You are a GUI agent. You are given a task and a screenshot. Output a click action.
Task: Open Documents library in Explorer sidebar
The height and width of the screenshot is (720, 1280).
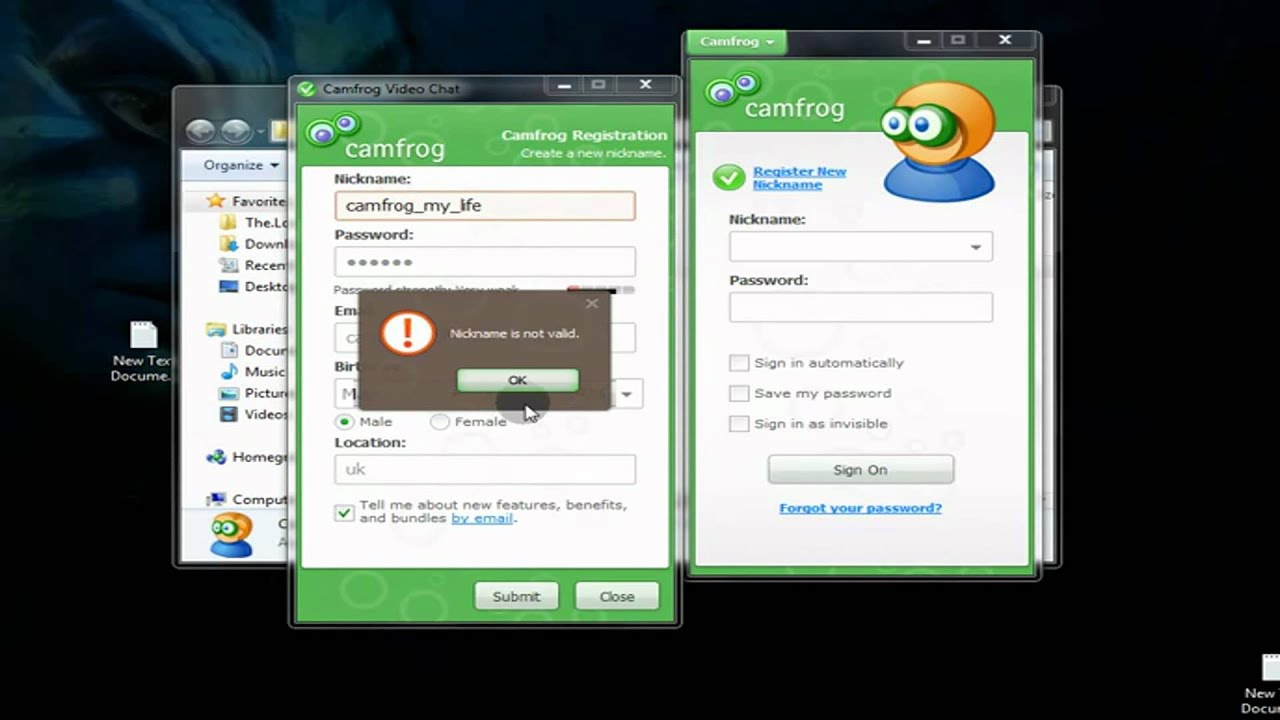[x=254, y=351]
